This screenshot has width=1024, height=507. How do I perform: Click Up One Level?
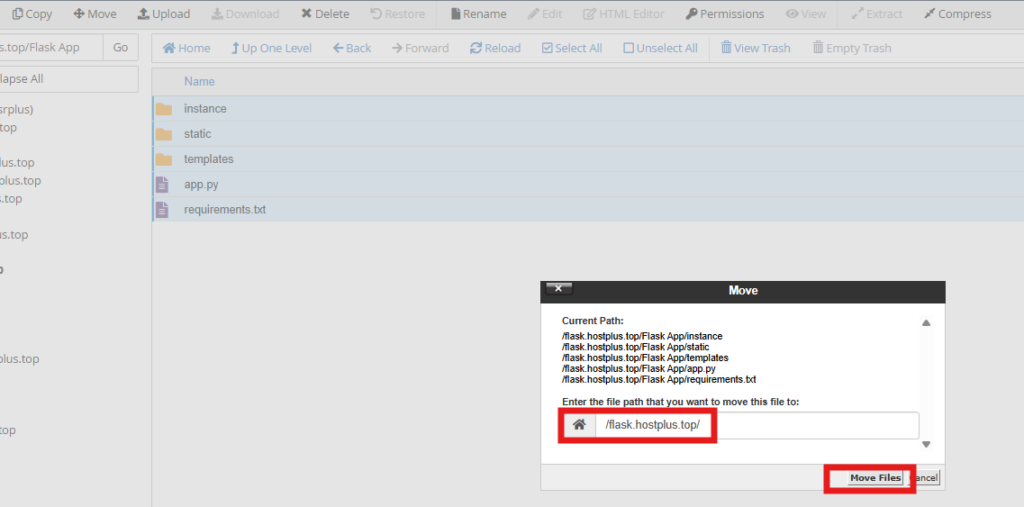click(x=272, y=48)
